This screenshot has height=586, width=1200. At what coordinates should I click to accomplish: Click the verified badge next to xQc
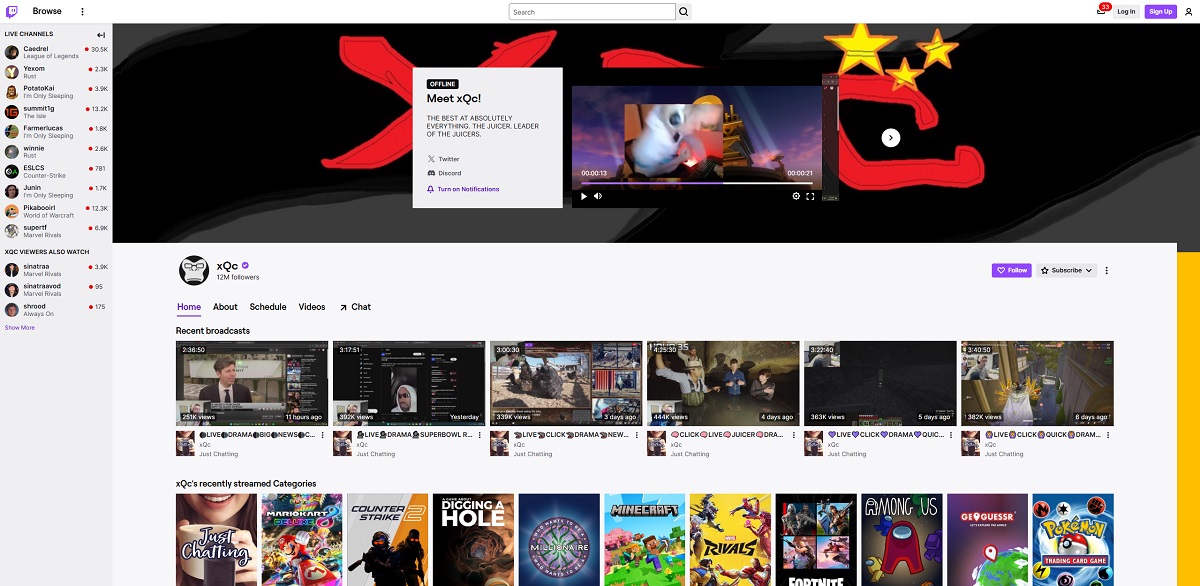[245, 266]
